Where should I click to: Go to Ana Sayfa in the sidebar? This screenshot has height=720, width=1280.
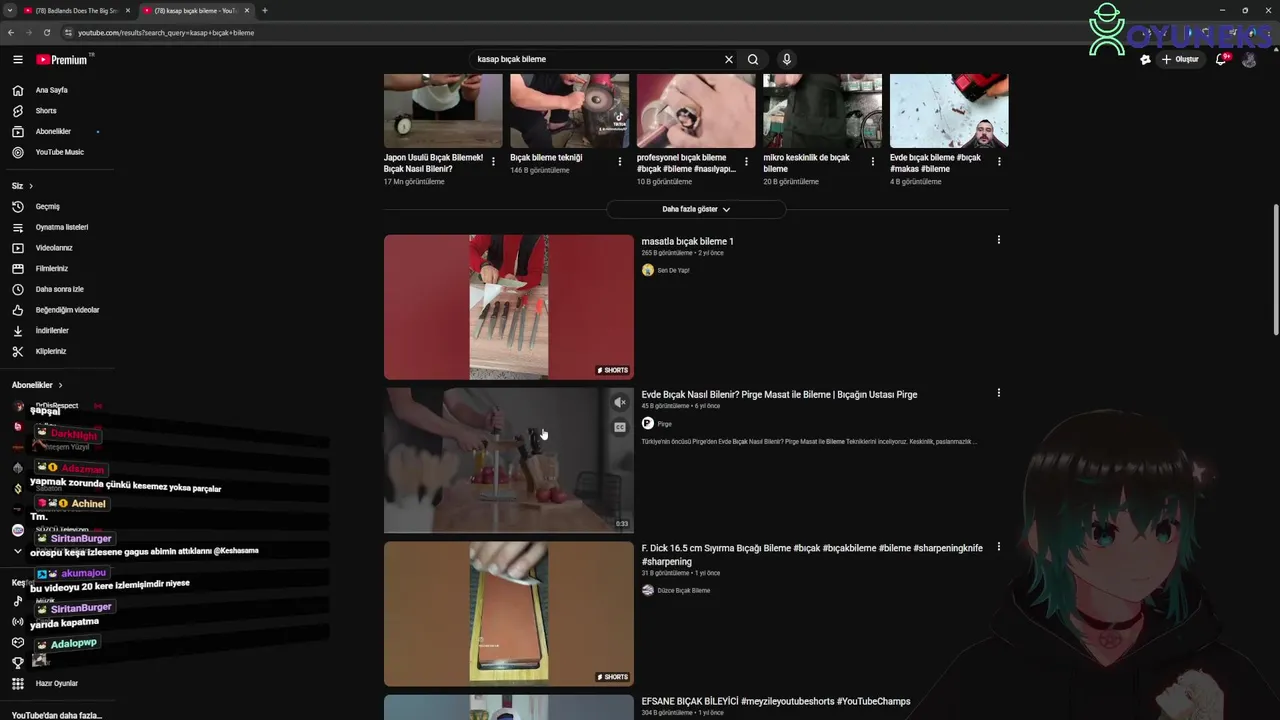(50, 90)
